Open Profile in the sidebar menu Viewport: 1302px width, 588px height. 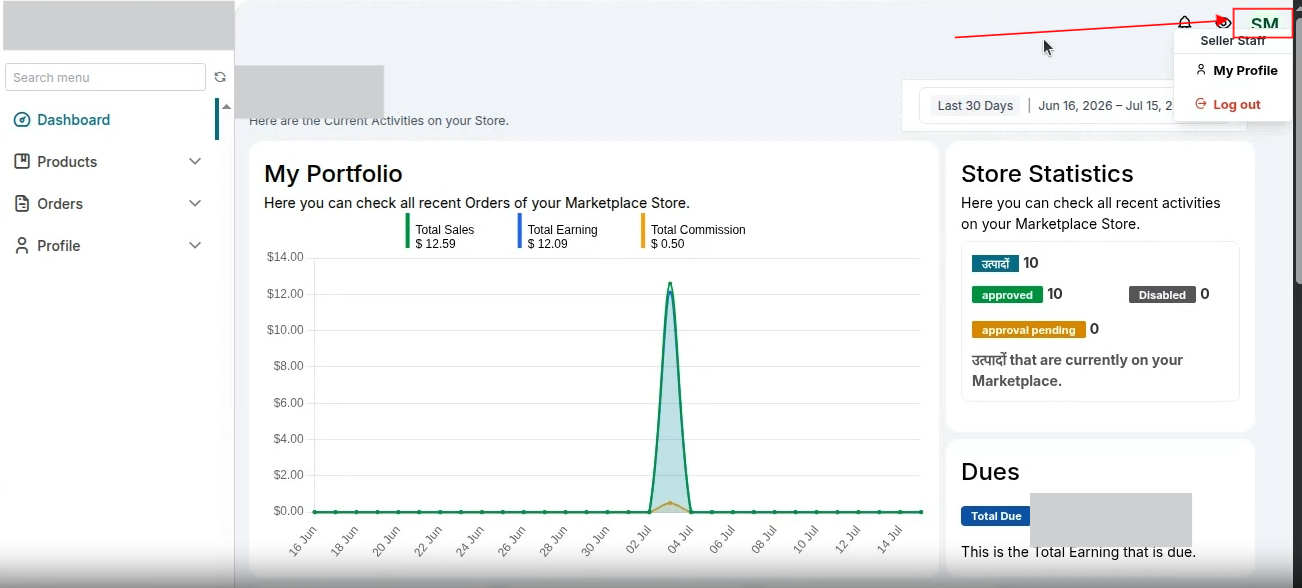(x=58, y=246)
